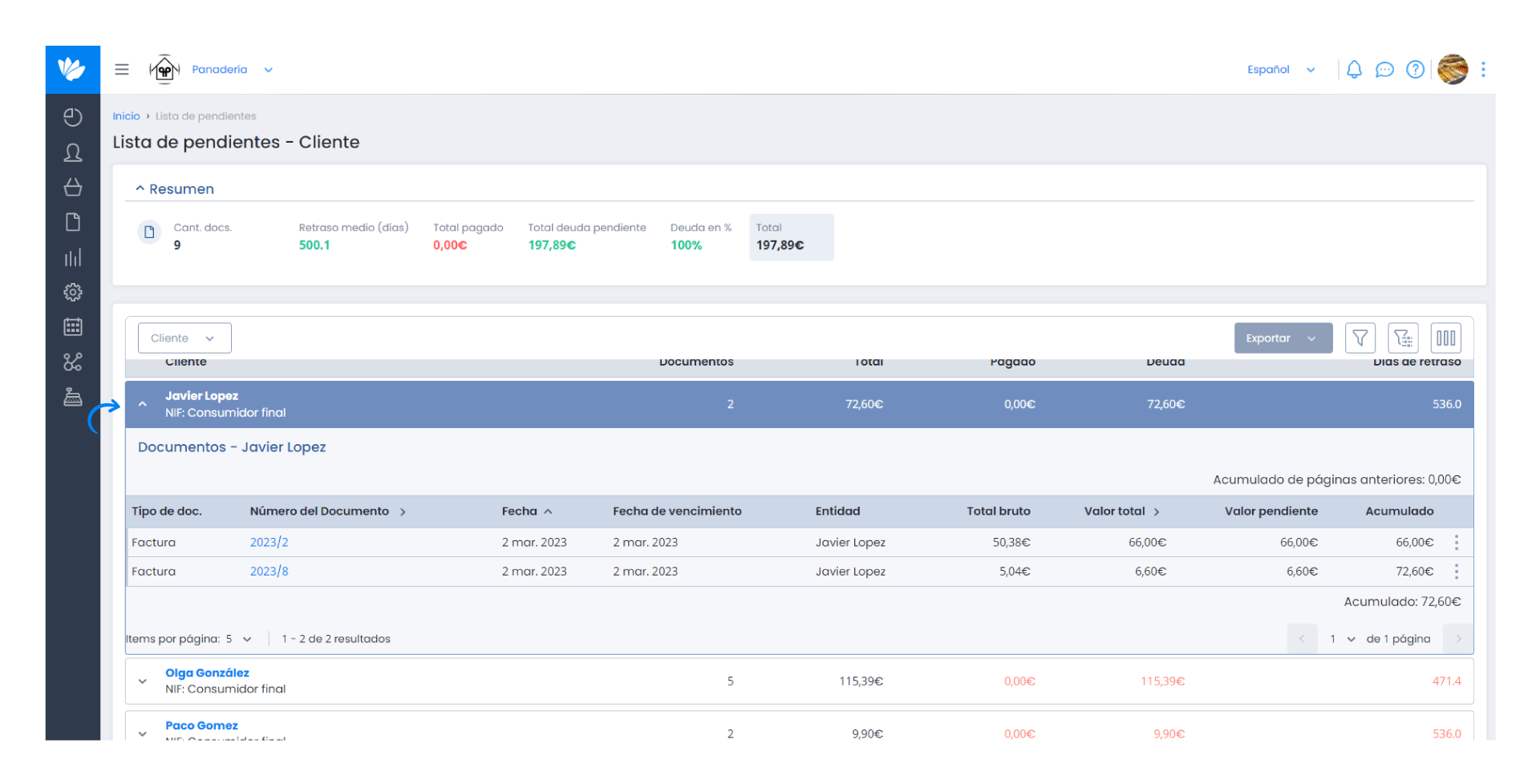Open the calendar sidebar icon

[x=73, y=327]
